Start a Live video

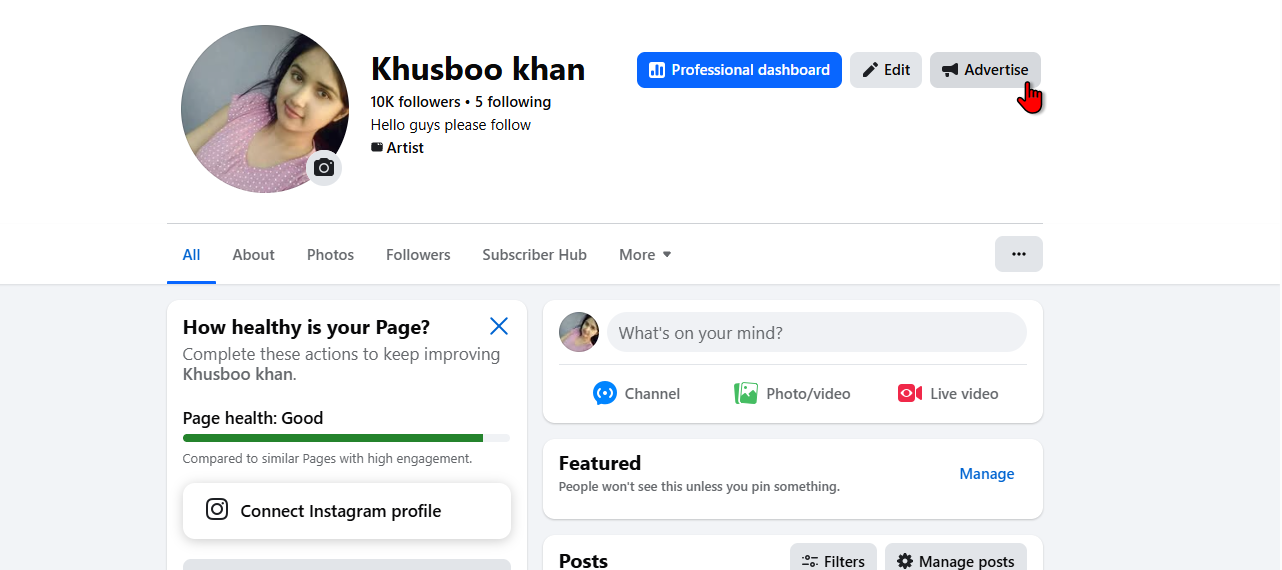(948, 393)
